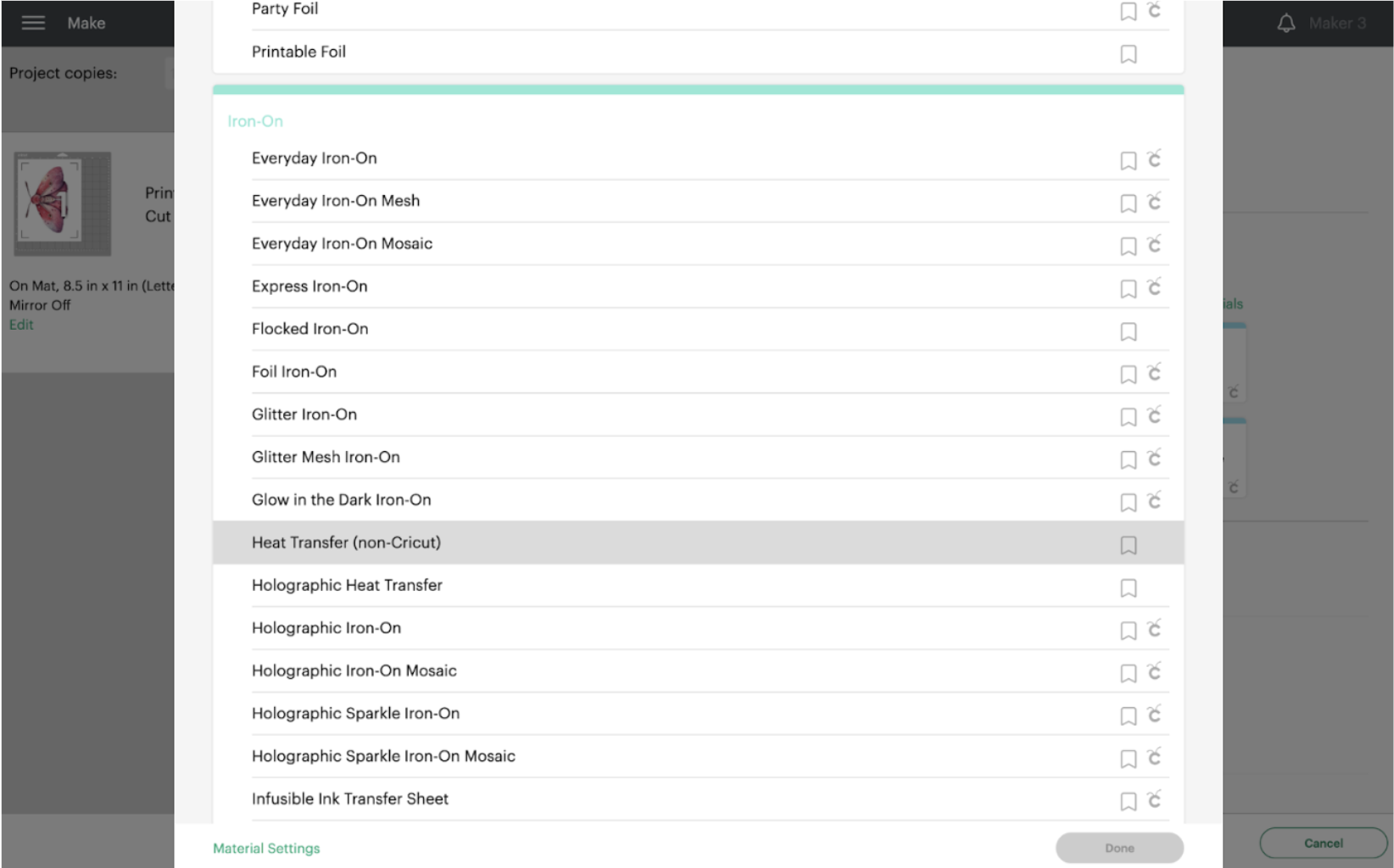The height and width of the screenshot is (868, 1394).
Task: Bookmark the Everyday Iron-On material
Action: point(1128,161)
